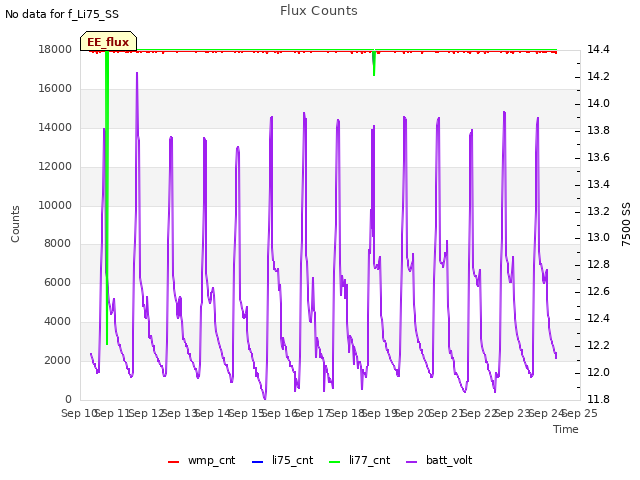Click the 14.0 tick on right axis
640x480 pixels.
[598, 103]
